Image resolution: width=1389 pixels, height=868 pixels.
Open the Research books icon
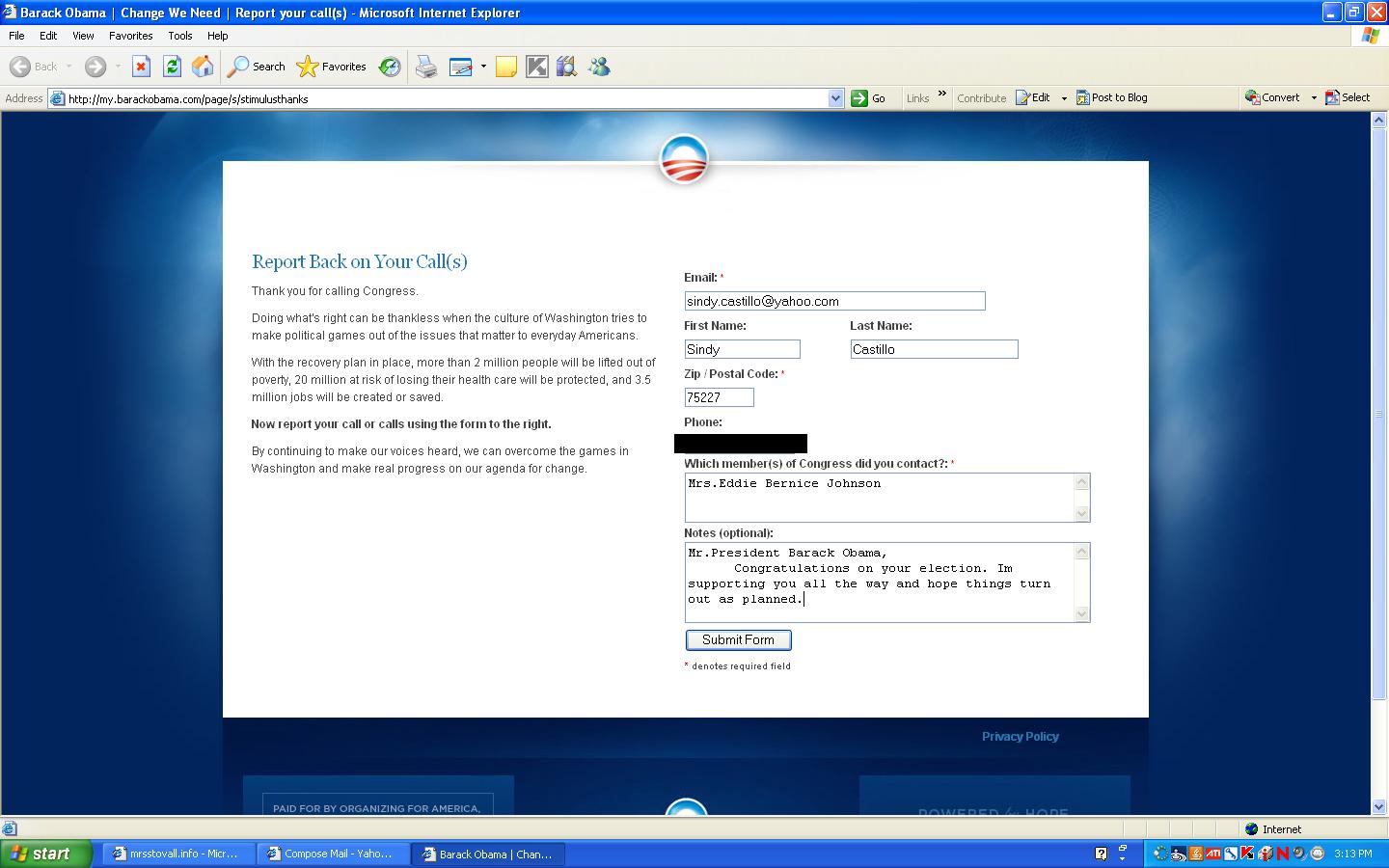pyautogui.click(x=567, y=67)
